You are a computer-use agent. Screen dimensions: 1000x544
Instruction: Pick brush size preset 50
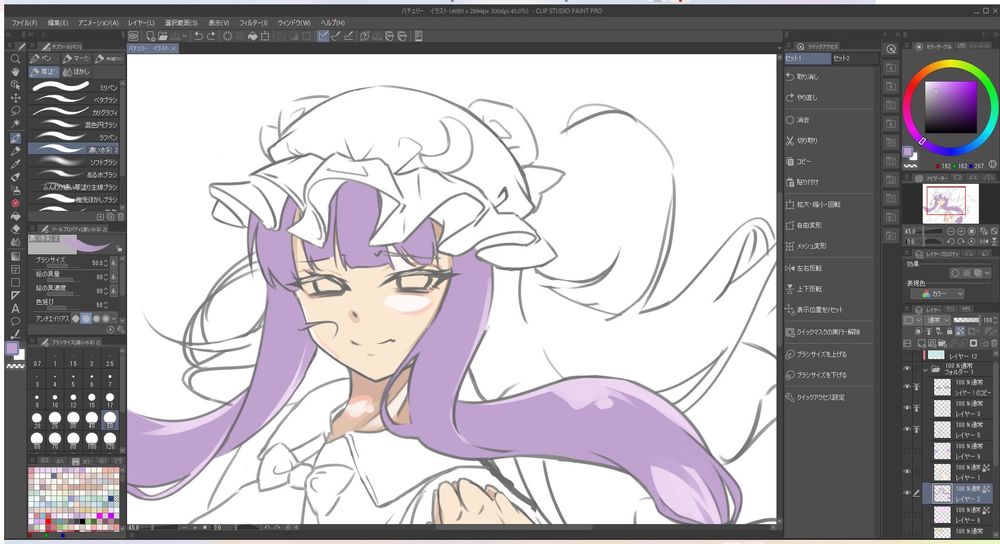click(x=110, y=418)
